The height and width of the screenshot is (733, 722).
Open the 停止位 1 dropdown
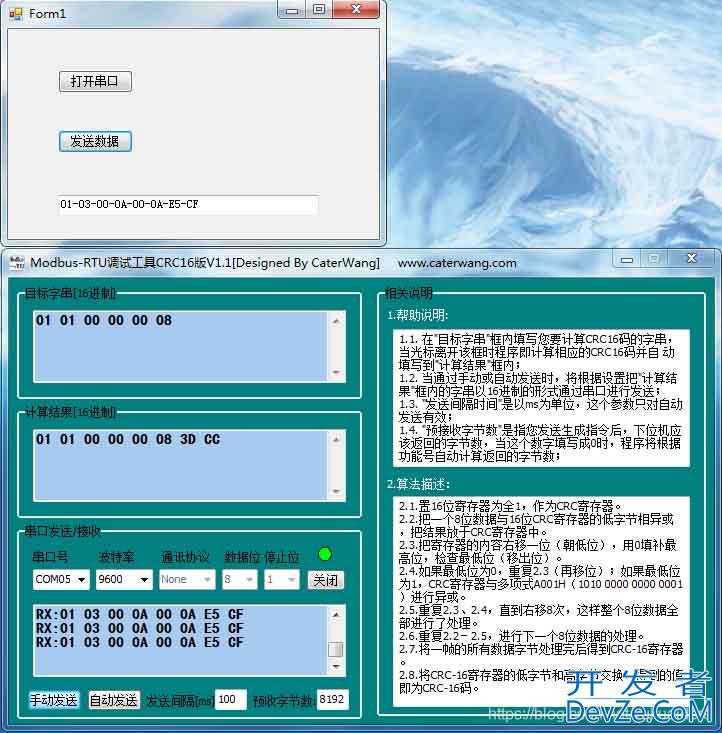click(x=282, y=580)
